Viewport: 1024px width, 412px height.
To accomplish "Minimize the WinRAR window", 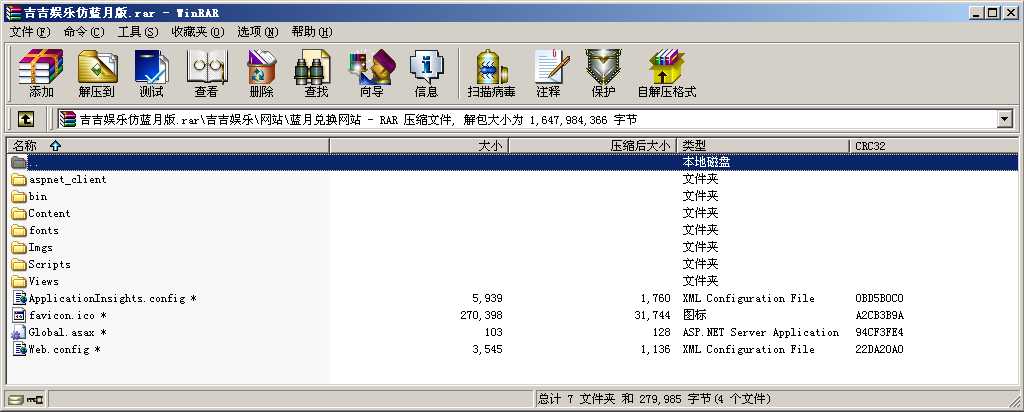I will (x=978, y=12).
